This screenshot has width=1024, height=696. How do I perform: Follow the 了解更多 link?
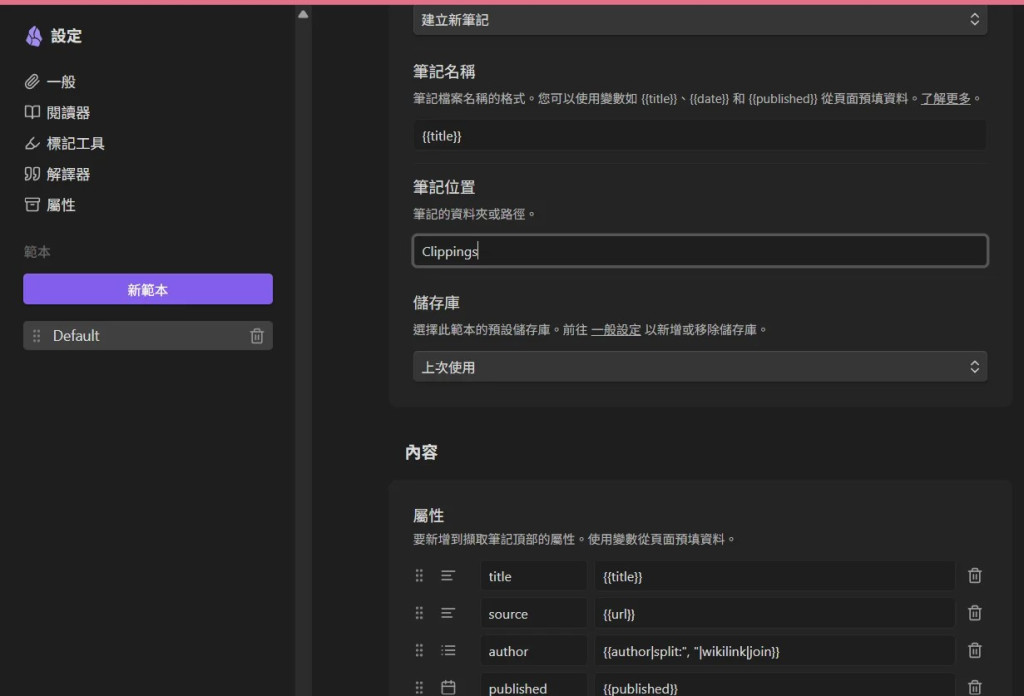click(946, 99)
